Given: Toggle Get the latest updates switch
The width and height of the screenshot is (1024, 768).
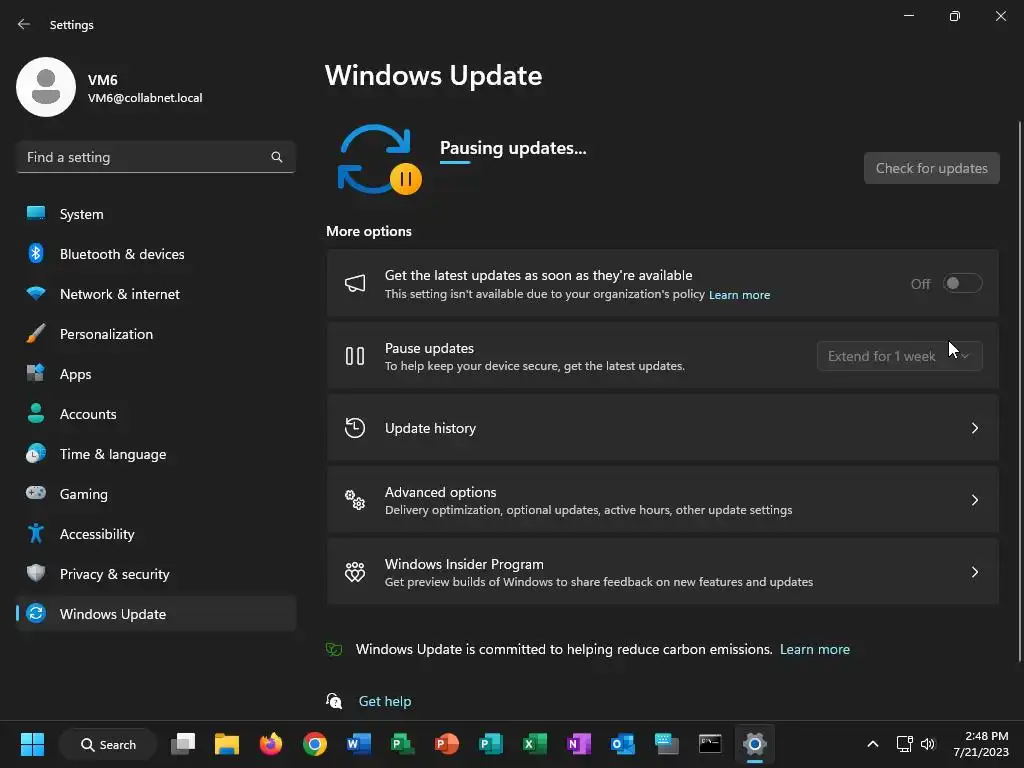Looking at the screenshot, I should (963, 283).
